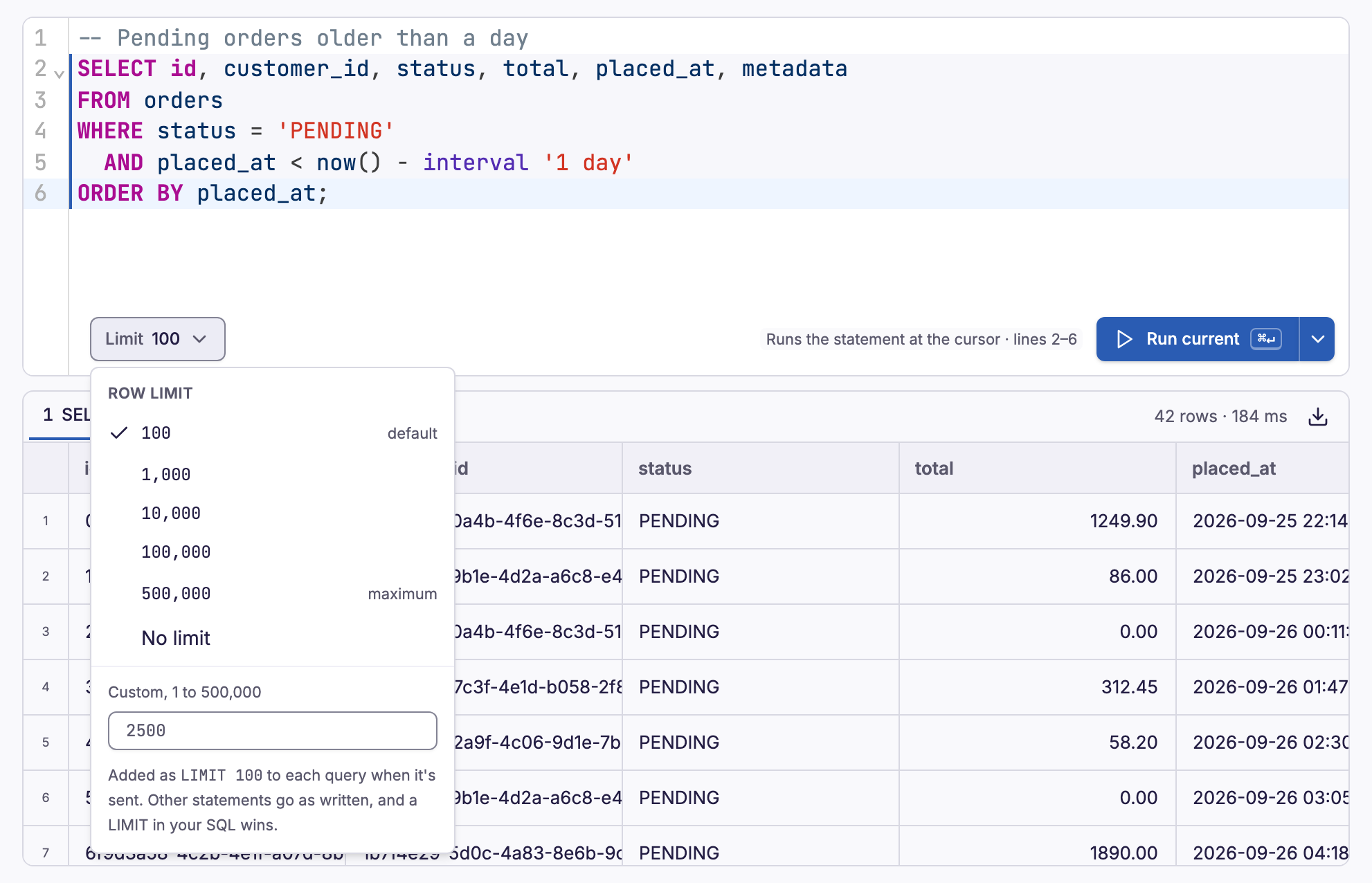Click the download results icon
The image size is (1372, 883).
[1318, 417]
